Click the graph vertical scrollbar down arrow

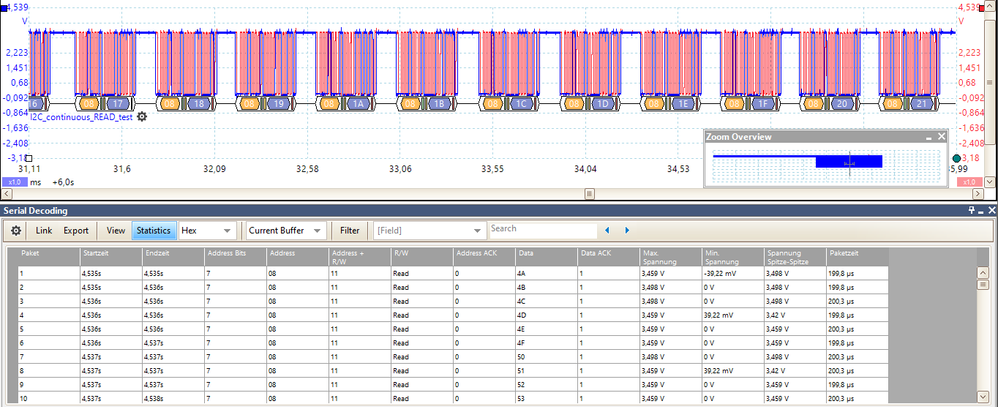(x=990, y=180)
